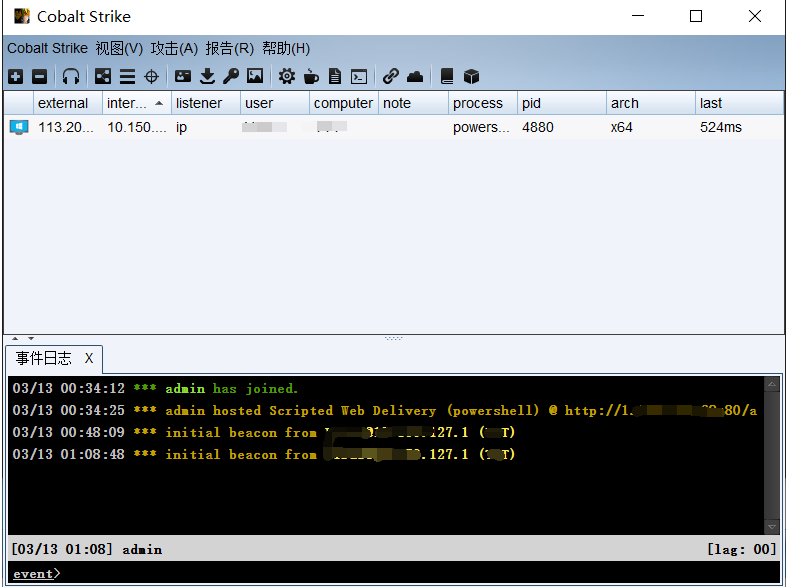Open keystrokes key icon
Screen dimensions: 787x587
tap(231, 76)
